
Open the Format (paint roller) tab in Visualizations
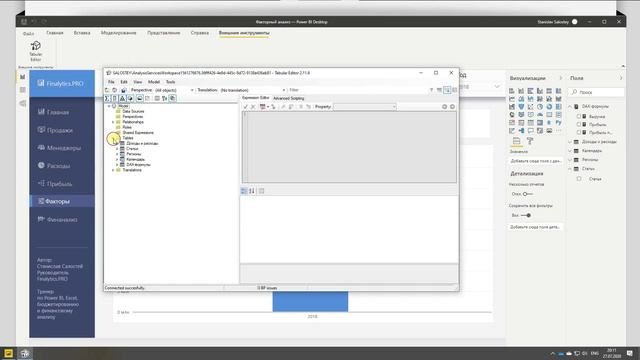pyautogui.click(x=530, y=141)
